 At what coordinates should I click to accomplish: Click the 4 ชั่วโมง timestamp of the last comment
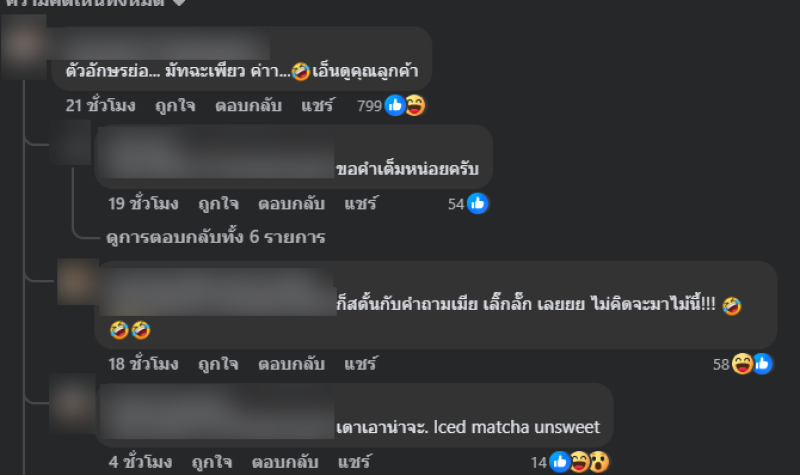coord(140,462)
